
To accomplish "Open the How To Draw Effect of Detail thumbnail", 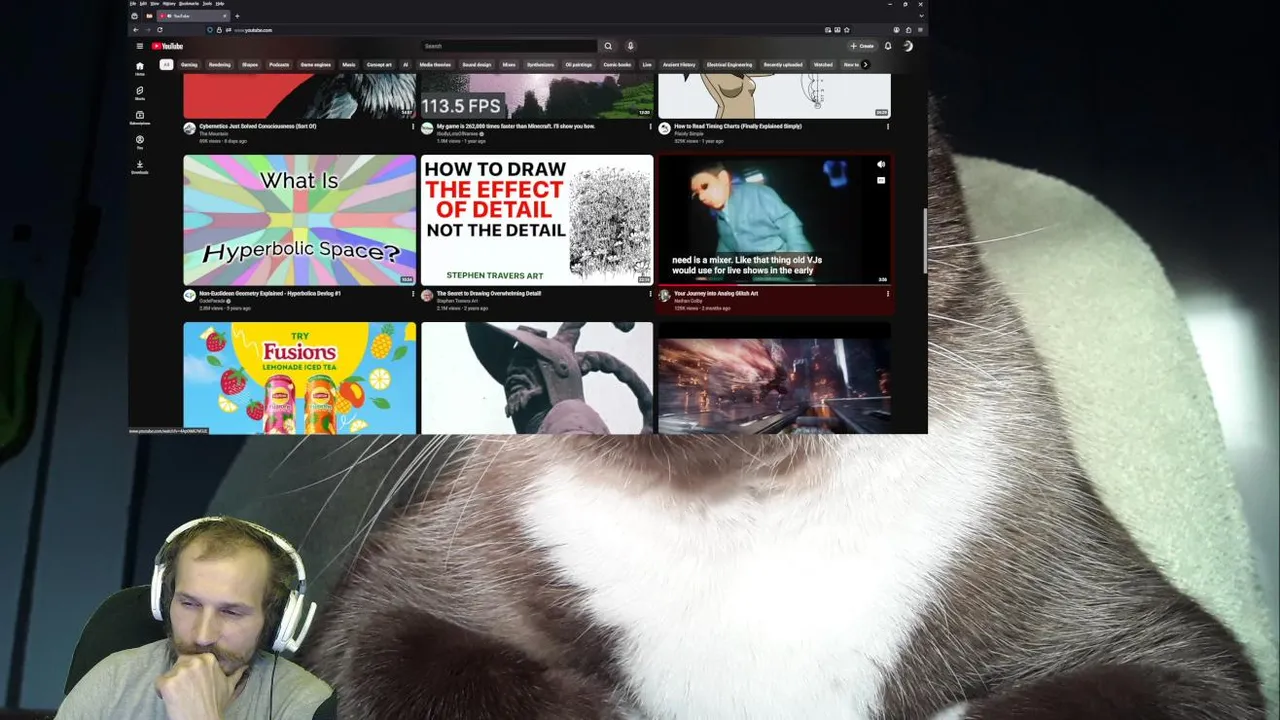I will [x=537, y=220].
